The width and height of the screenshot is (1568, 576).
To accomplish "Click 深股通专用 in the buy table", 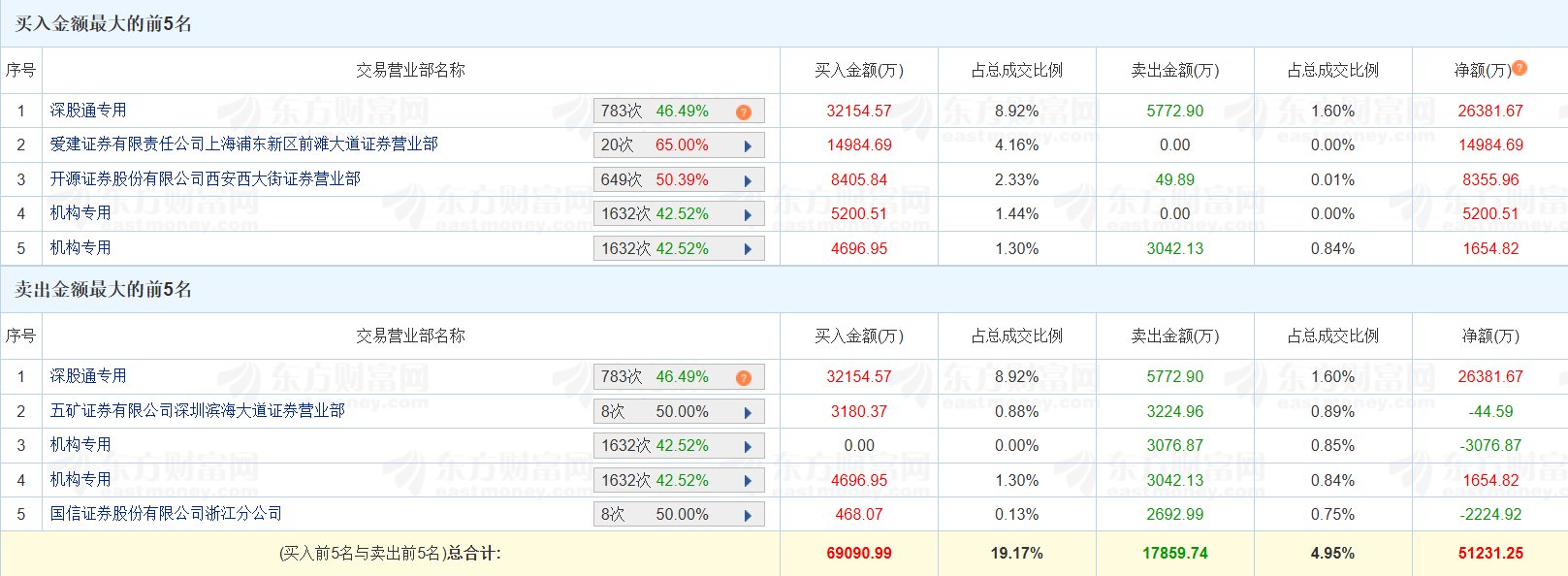I will tap(88, 111).
